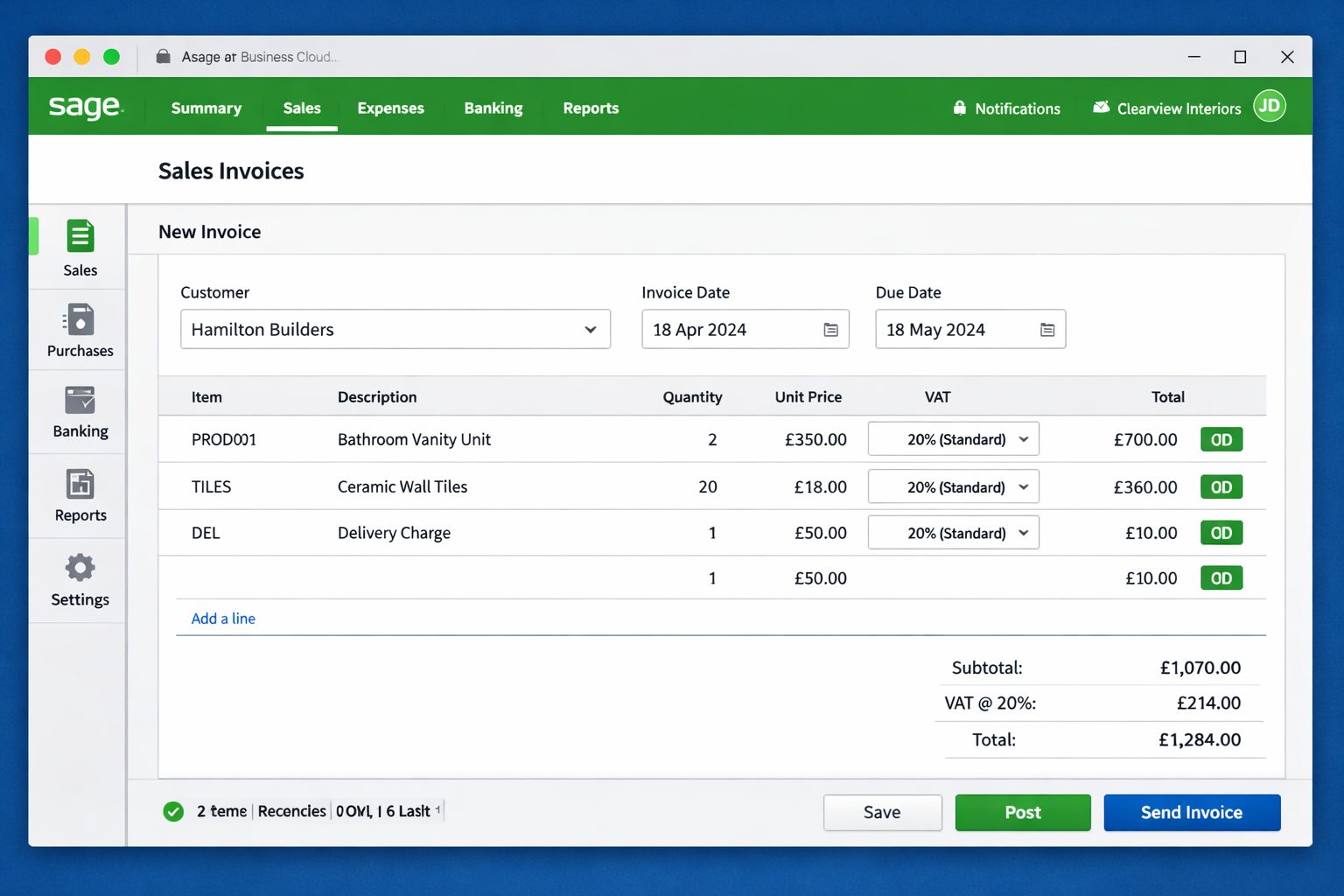Click the green badge on PROD001 row
Screen dimensions: 1344x896
pyautogui.click(x=1221, y=439)
